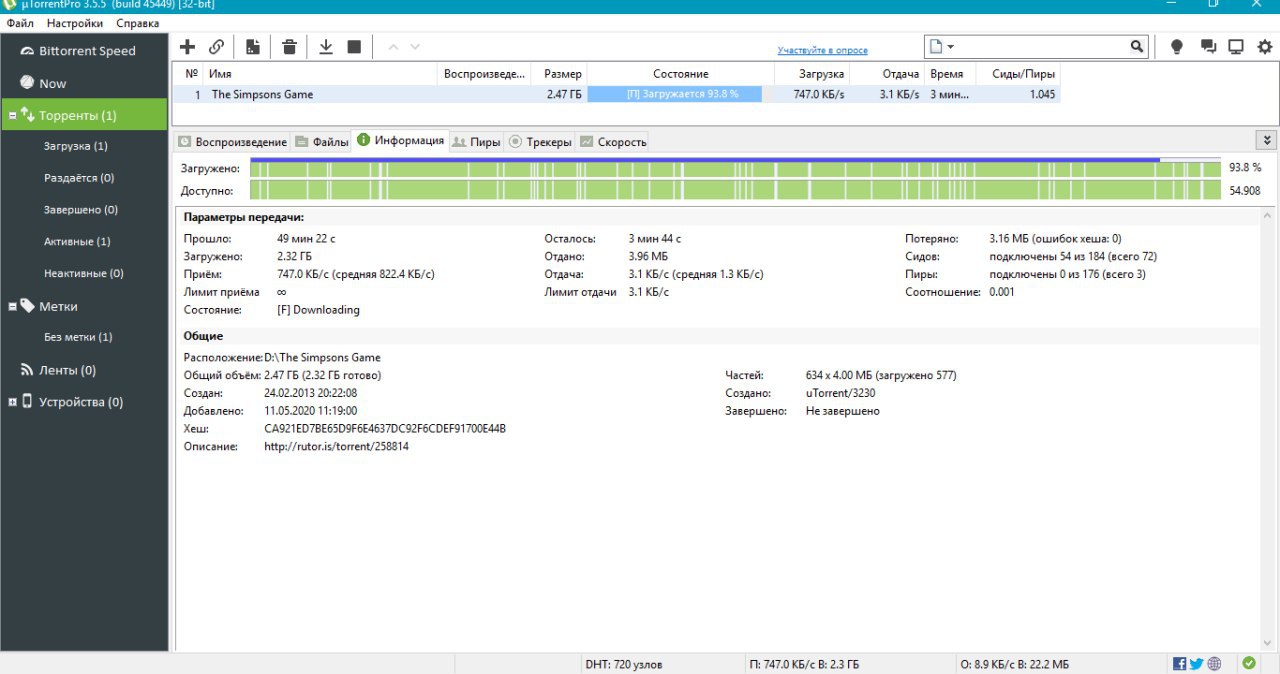Switch to the Информация tab
The height and width of the screenshot is (674, 1280).
401,141
